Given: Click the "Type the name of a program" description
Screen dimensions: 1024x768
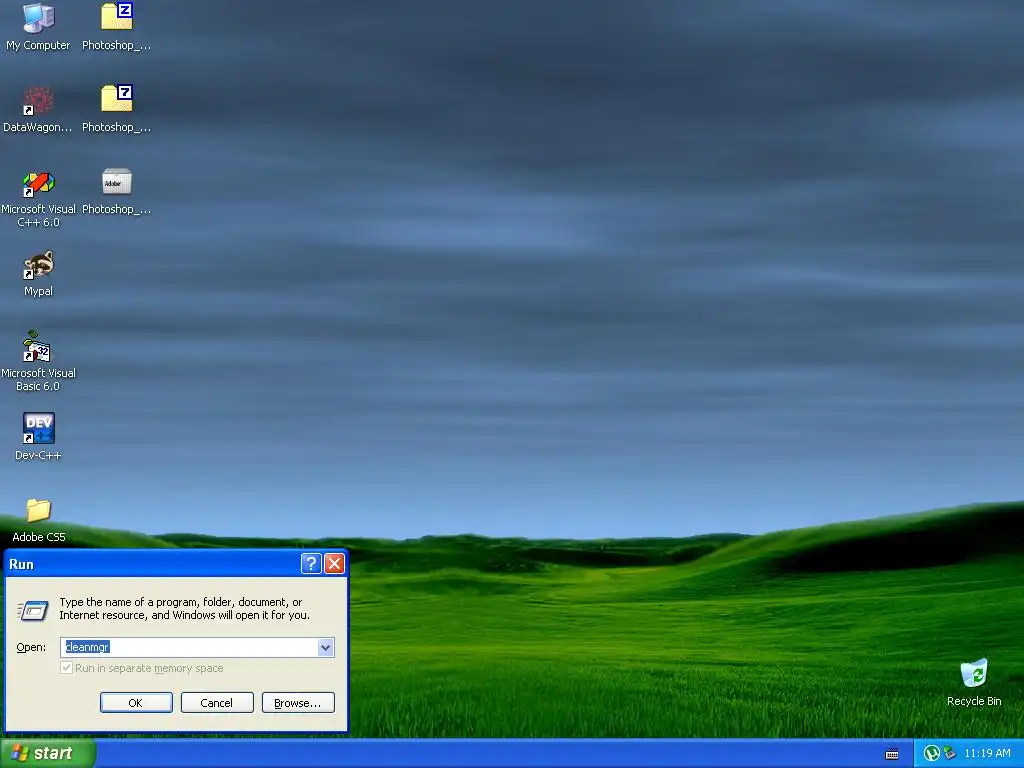Looking at the screenshot, I should coord(184,609).
